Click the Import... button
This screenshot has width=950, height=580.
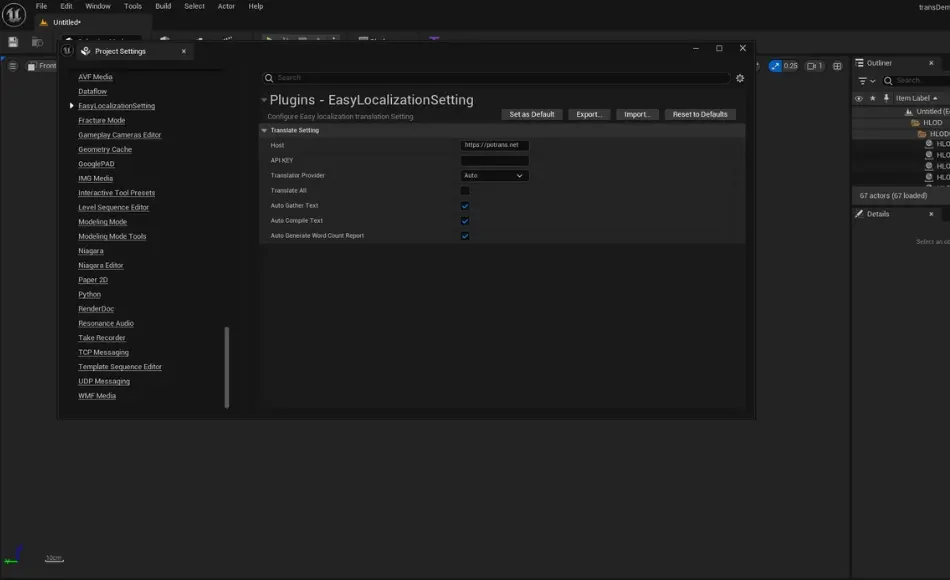pyautogui.click(x=637, y=115)
